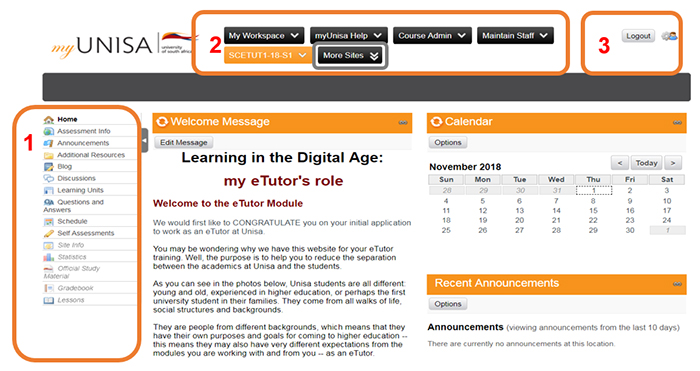This screenshot has height=371, width=700.
Task: Click the Additional Resources folder icon
Action: pyautogui.click(x=49, y=155)
